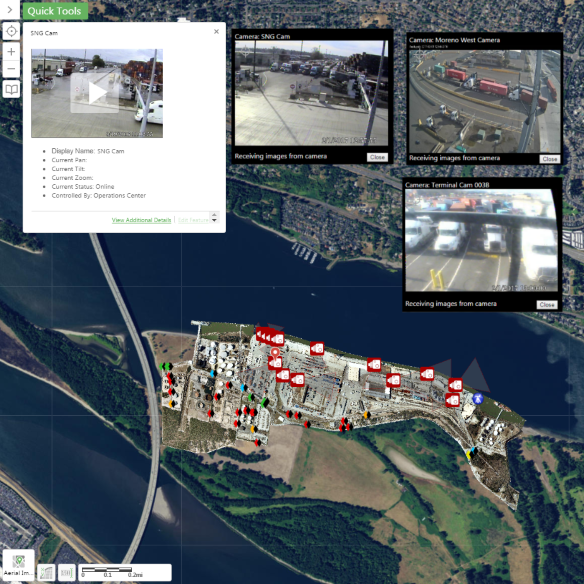Click the XY coordinates tool icon

[47, 572]
